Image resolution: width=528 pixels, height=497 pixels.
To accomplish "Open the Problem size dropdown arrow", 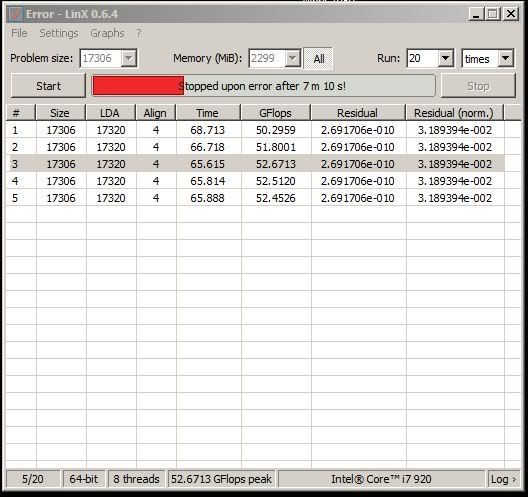I will (129, 58).
